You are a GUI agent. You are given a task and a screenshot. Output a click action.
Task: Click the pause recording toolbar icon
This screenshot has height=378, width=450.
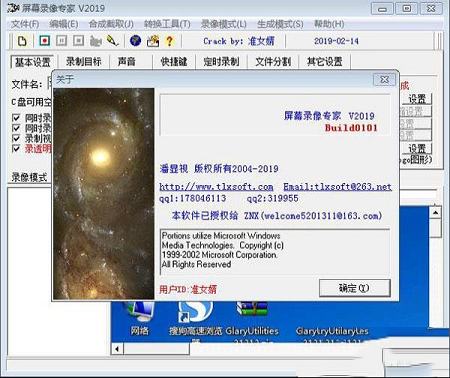point(61,41)
